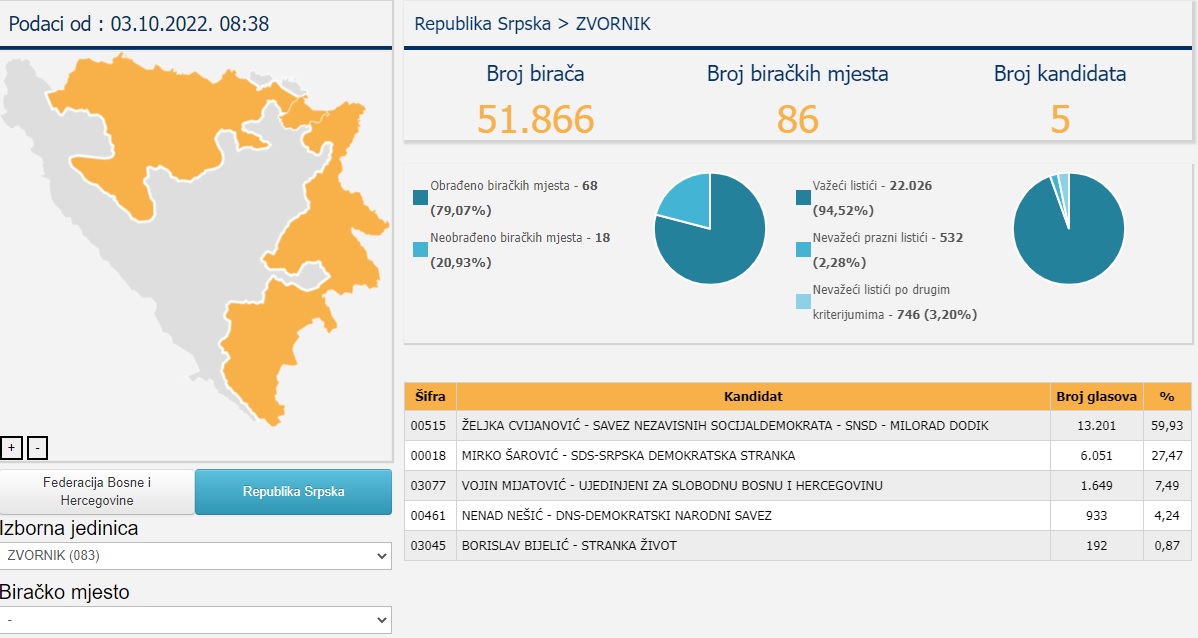Click the Važeći listići legend swatch
1198x638 pixels.
[x=805, y=197]
